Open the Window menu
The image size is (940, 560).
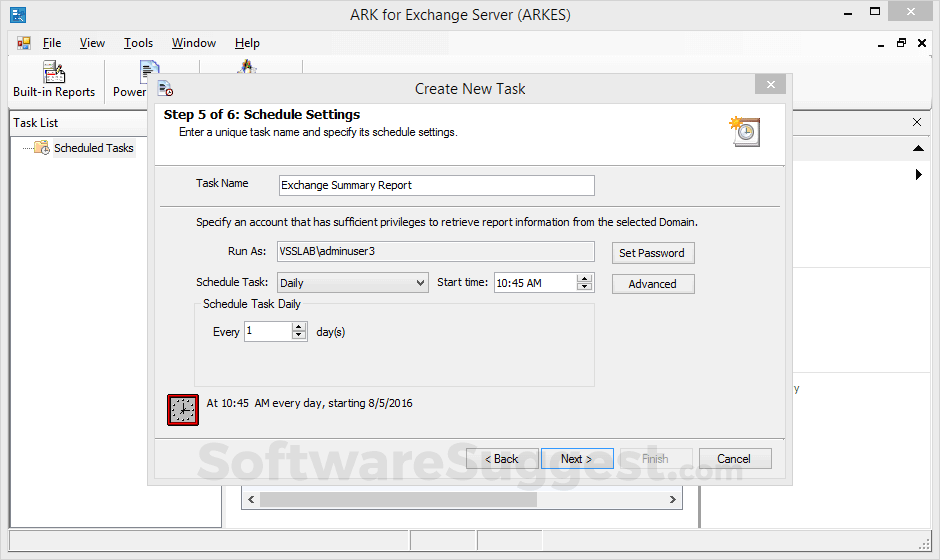point(194,43)
